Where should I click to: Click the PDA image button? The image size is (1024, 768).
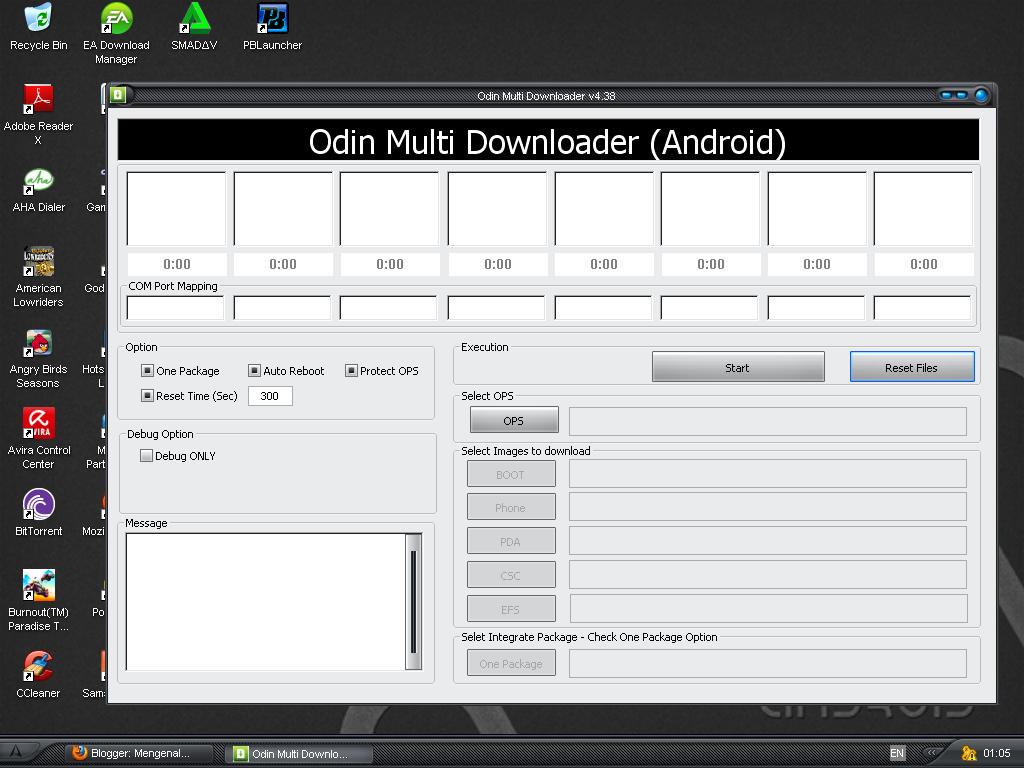pyautogui.click(x=511, y=541)
